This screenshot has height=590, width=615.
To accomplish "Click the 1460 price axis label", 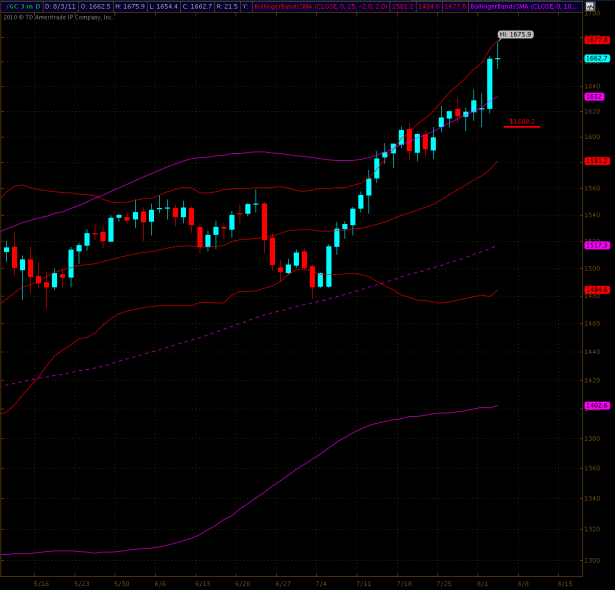I will (592, 324).
